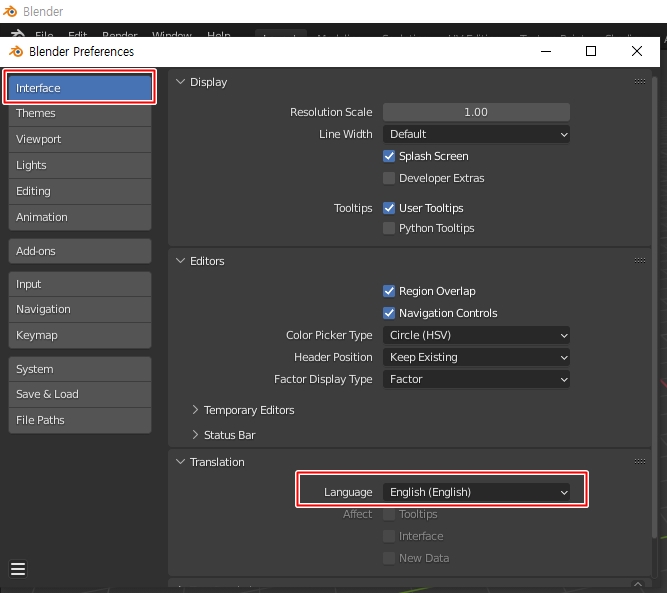Expand the Temporary Editors subpanel
667x593 pixels.
(x=195, y=410)
